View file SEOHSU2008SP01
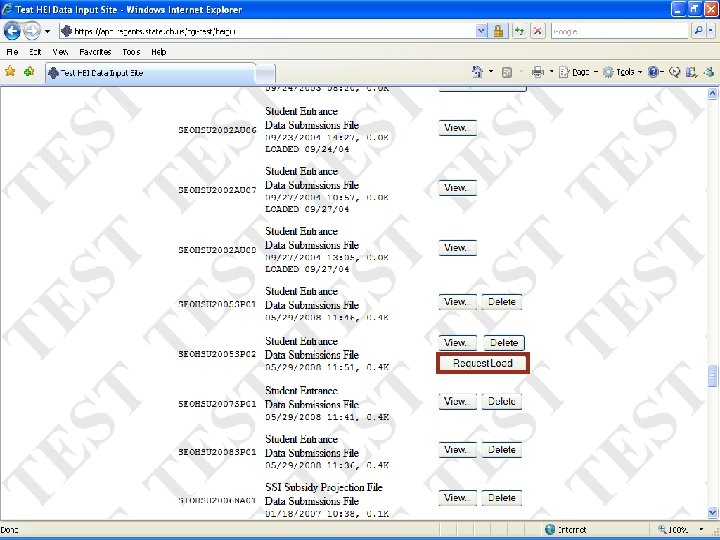Screen dimensions: 720x540 [457, 450]
